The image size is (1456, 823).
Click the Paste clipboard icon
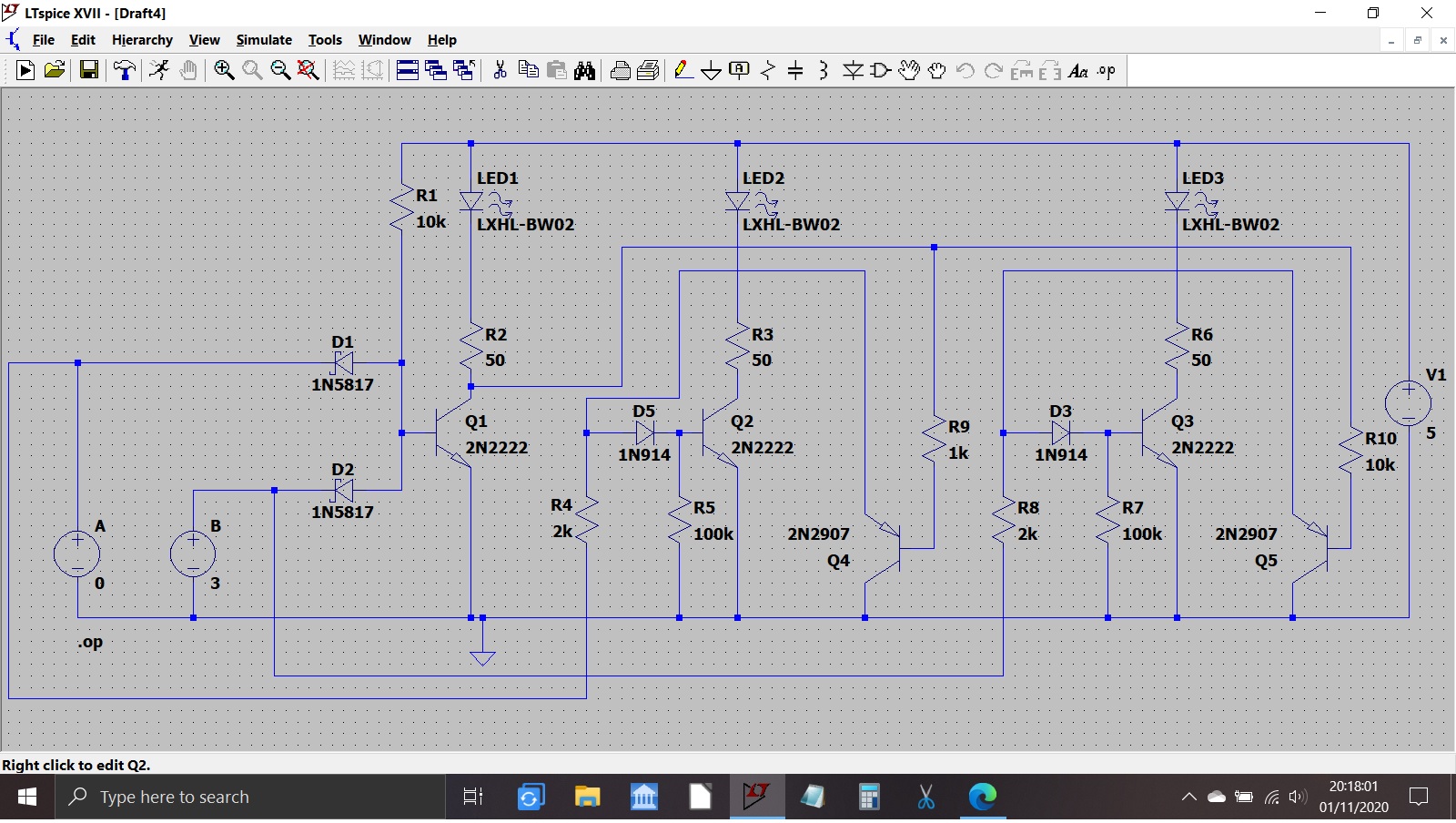tap(557, 70)
